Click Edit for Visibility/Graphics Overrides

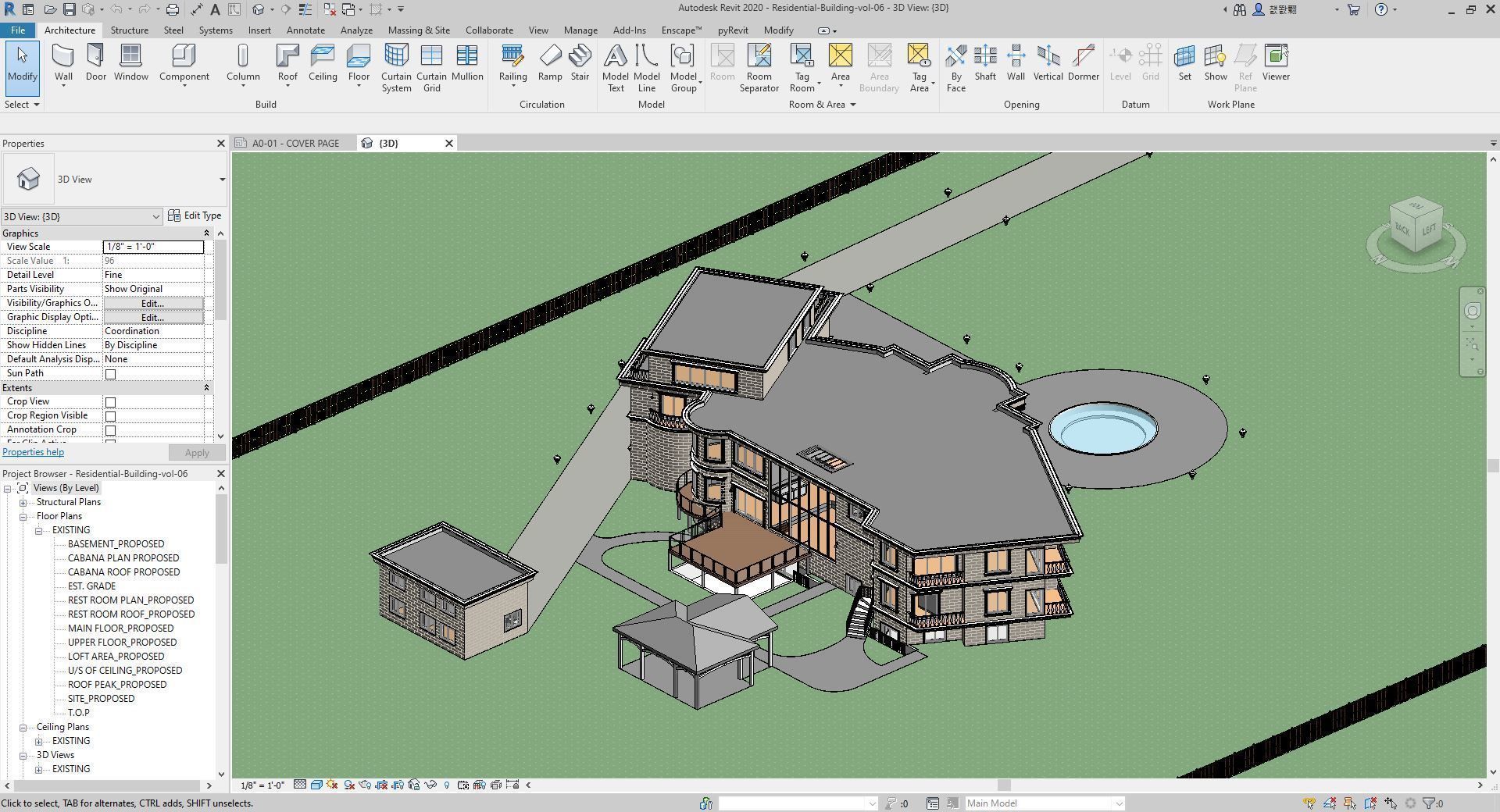click(152, 303)
